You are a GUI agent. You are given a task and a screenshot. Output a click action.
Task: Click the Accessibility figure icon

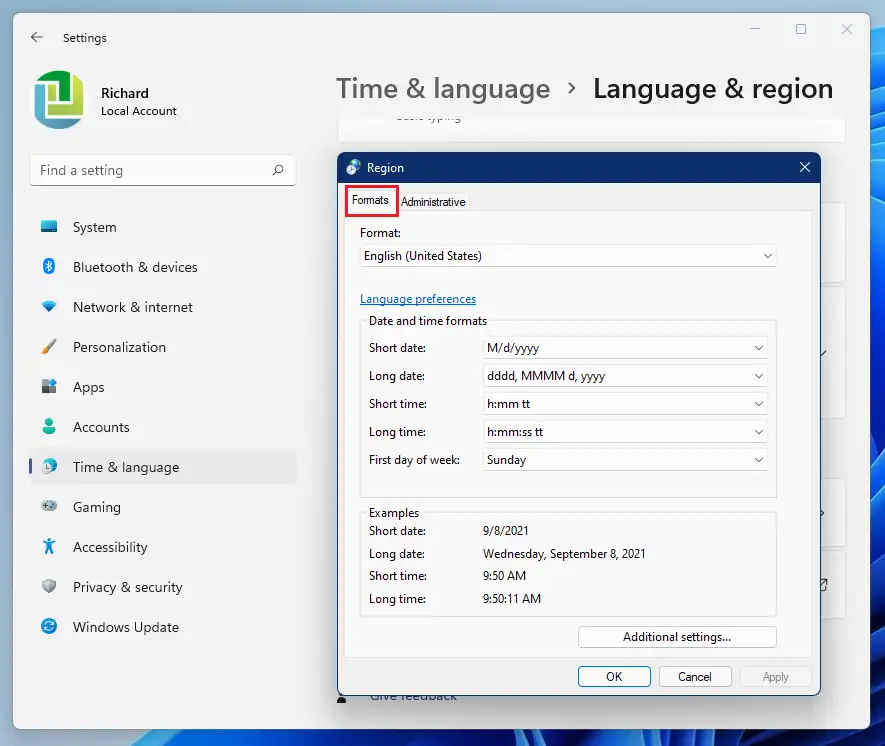pos(49,546)
